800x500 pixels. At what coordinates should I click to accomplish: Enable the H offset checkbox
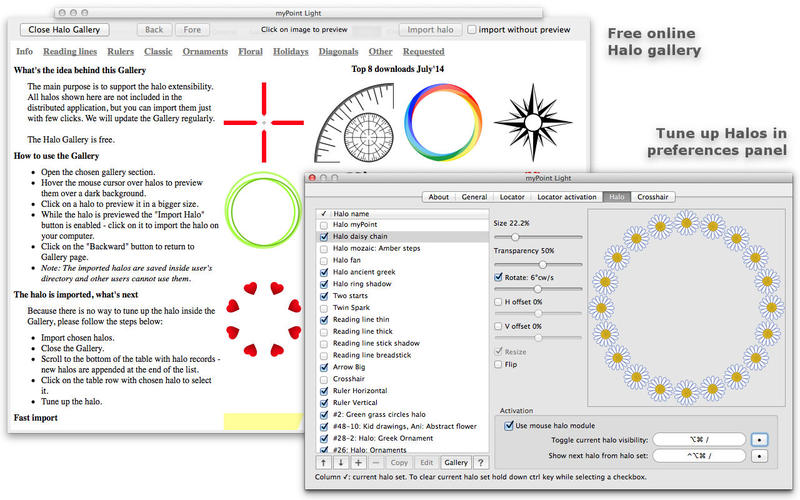pyautogui.click(x=498, y=302)
